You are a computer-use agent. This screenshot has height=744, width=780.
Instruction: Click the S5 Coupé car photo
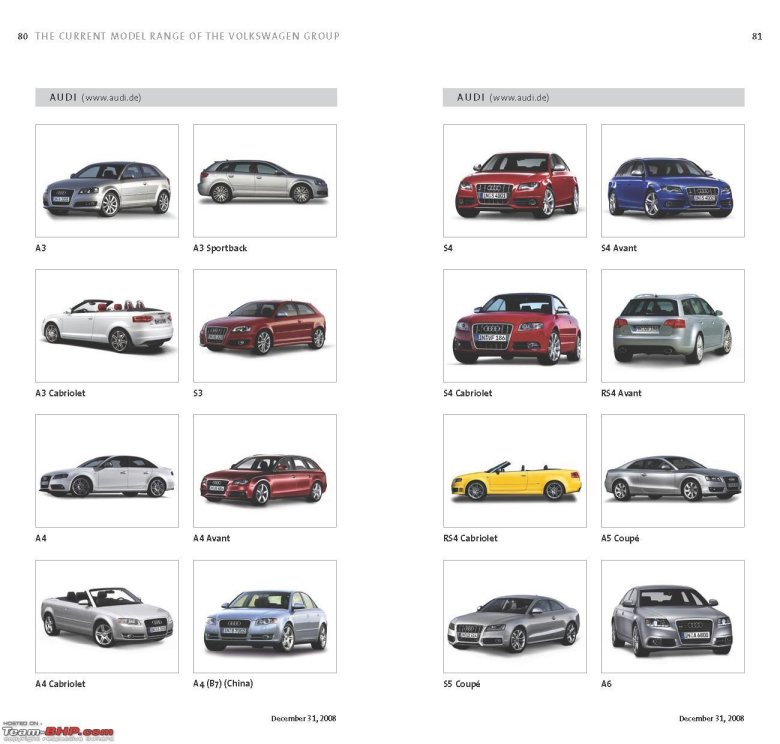point(515,616)
